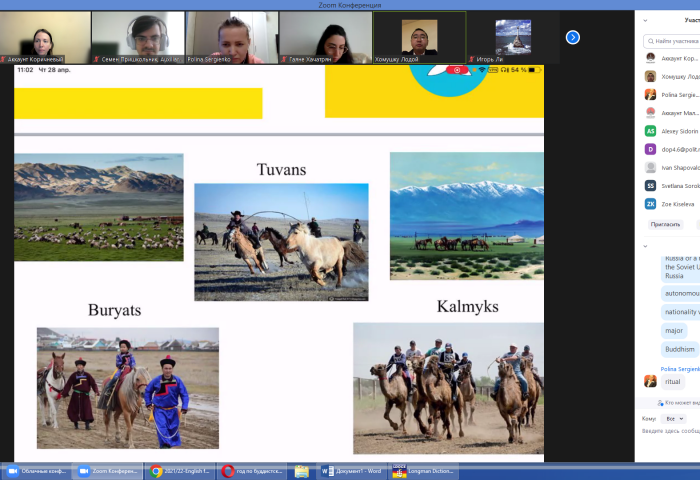Select Хомушку Лодой's highlighted video thumbnail
Image resolution: width=700 pixels, height=480 pixels.
click(419, 37)
